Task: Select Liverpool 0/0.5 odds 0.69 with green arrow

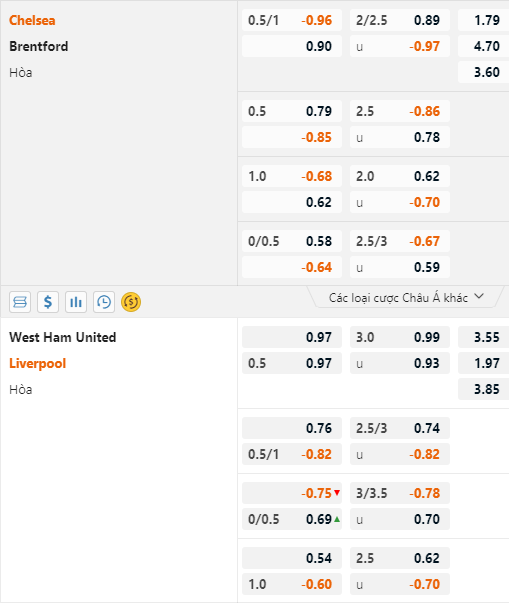Action: coord(292,519)
